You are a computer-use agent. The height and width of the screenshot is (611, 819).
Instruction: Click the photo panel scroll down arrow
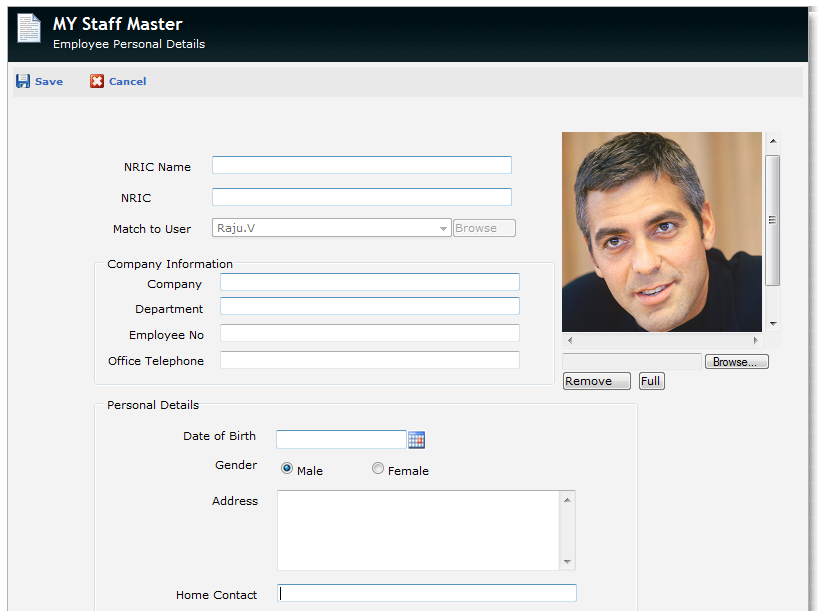(x=773, y=324)
